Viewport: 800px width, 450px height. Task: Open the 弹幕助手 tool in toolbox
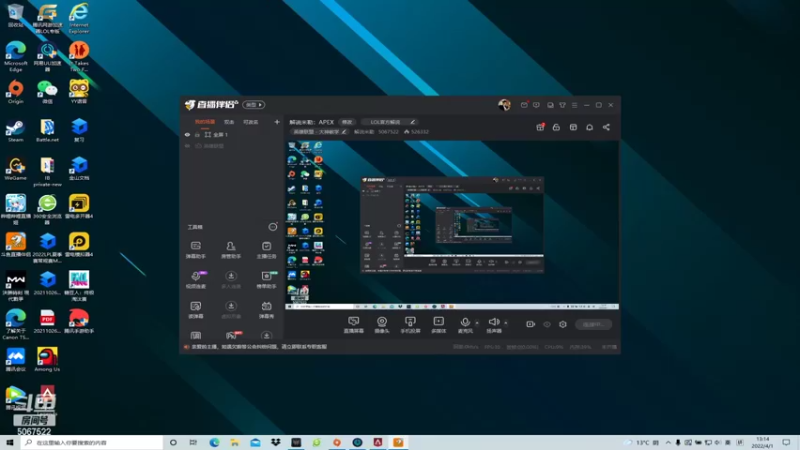coord(195,249)
